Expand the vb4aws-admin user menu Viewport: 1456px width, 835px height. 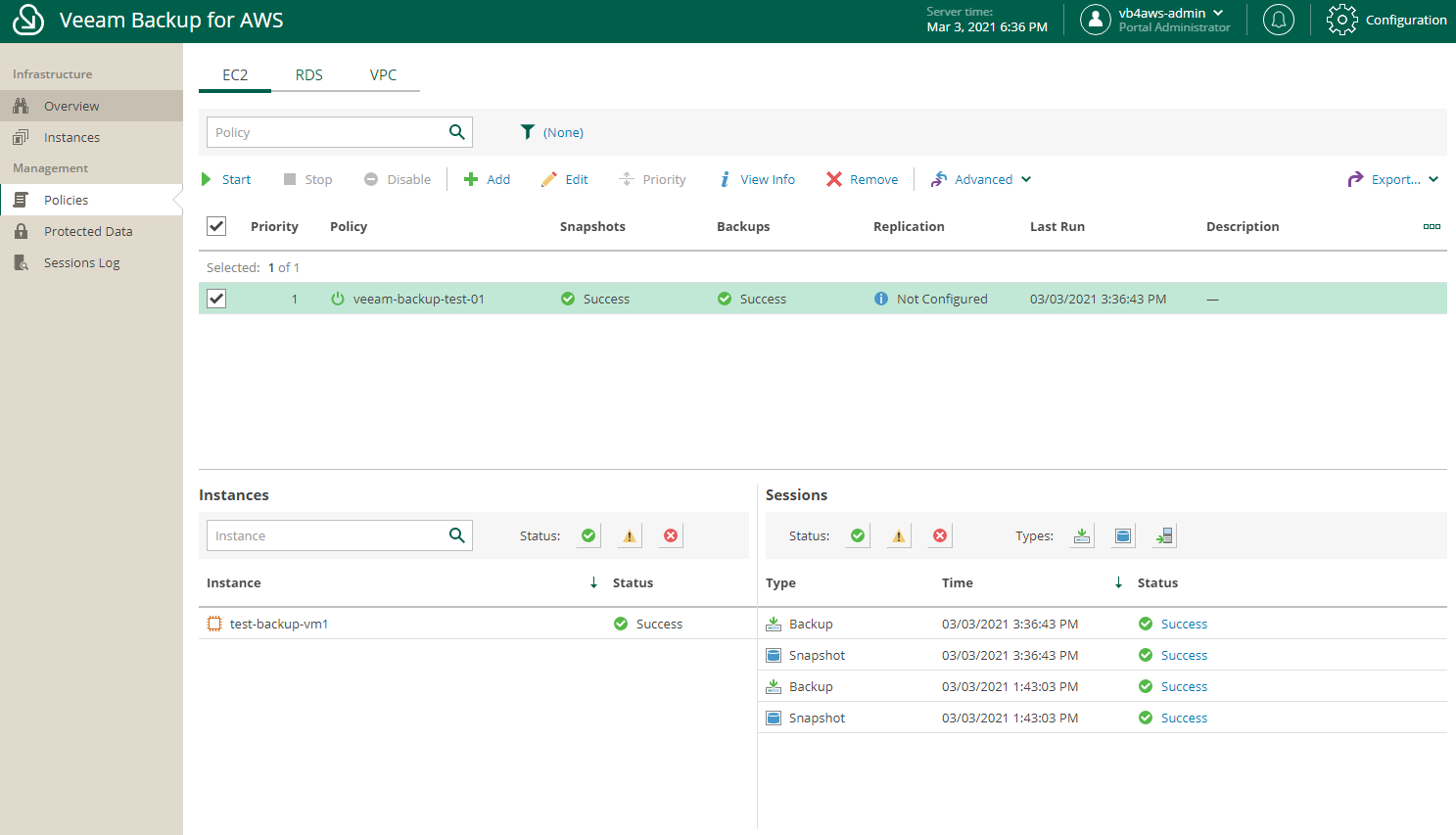(1172, 14)
